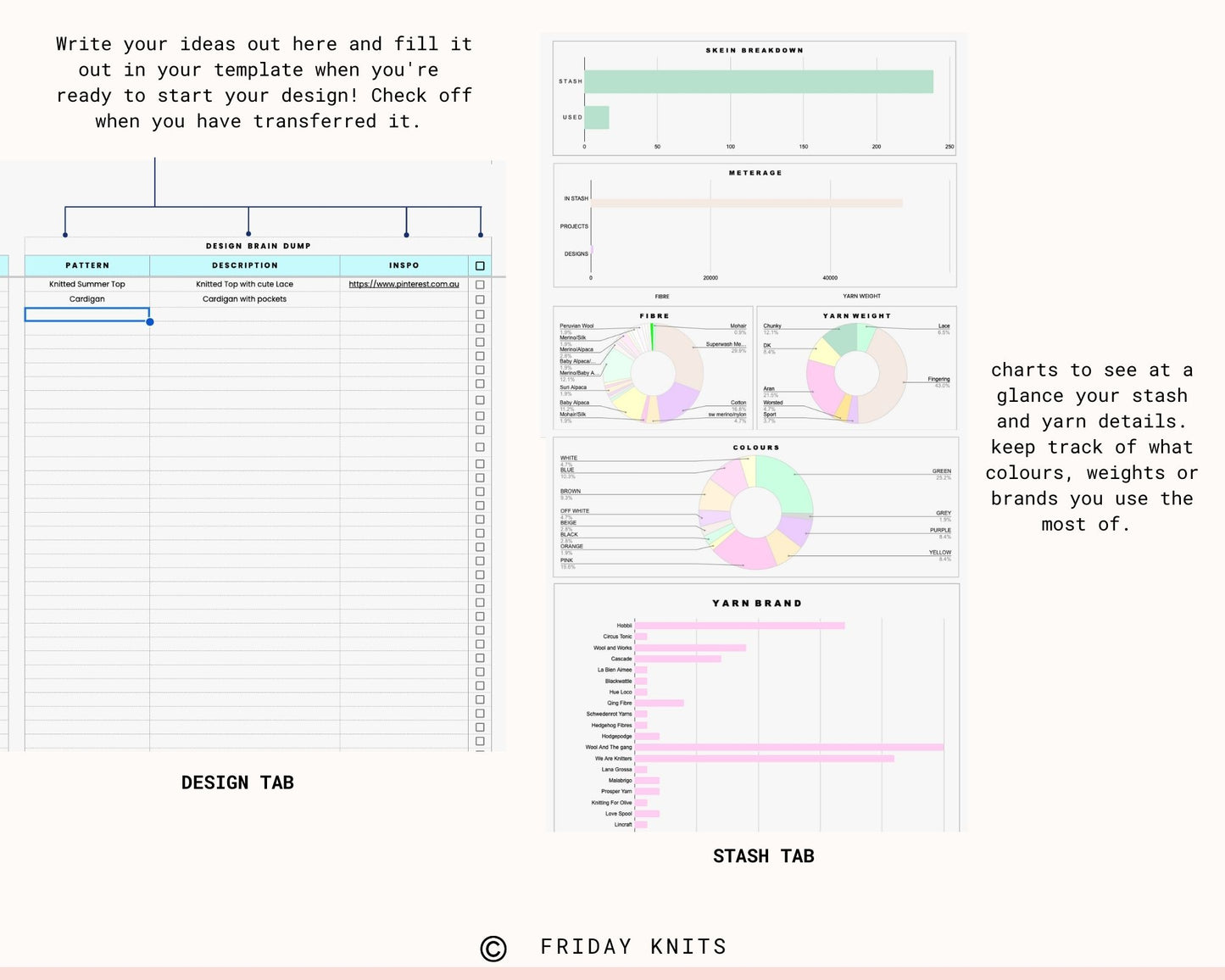Click the 'Cardigan with pockets' description cell
The image size is (1225, 980).
point(245,299)
